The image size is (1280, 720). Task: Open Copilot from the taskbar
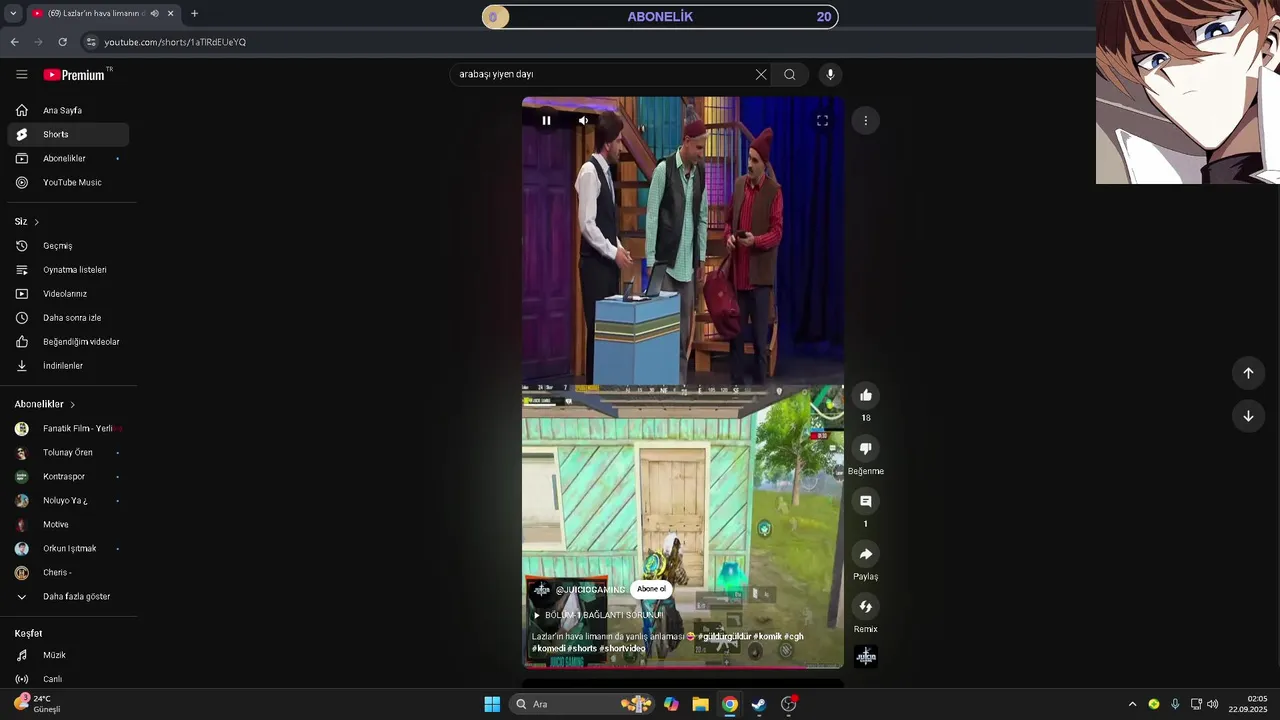click(x=671, y=704)
